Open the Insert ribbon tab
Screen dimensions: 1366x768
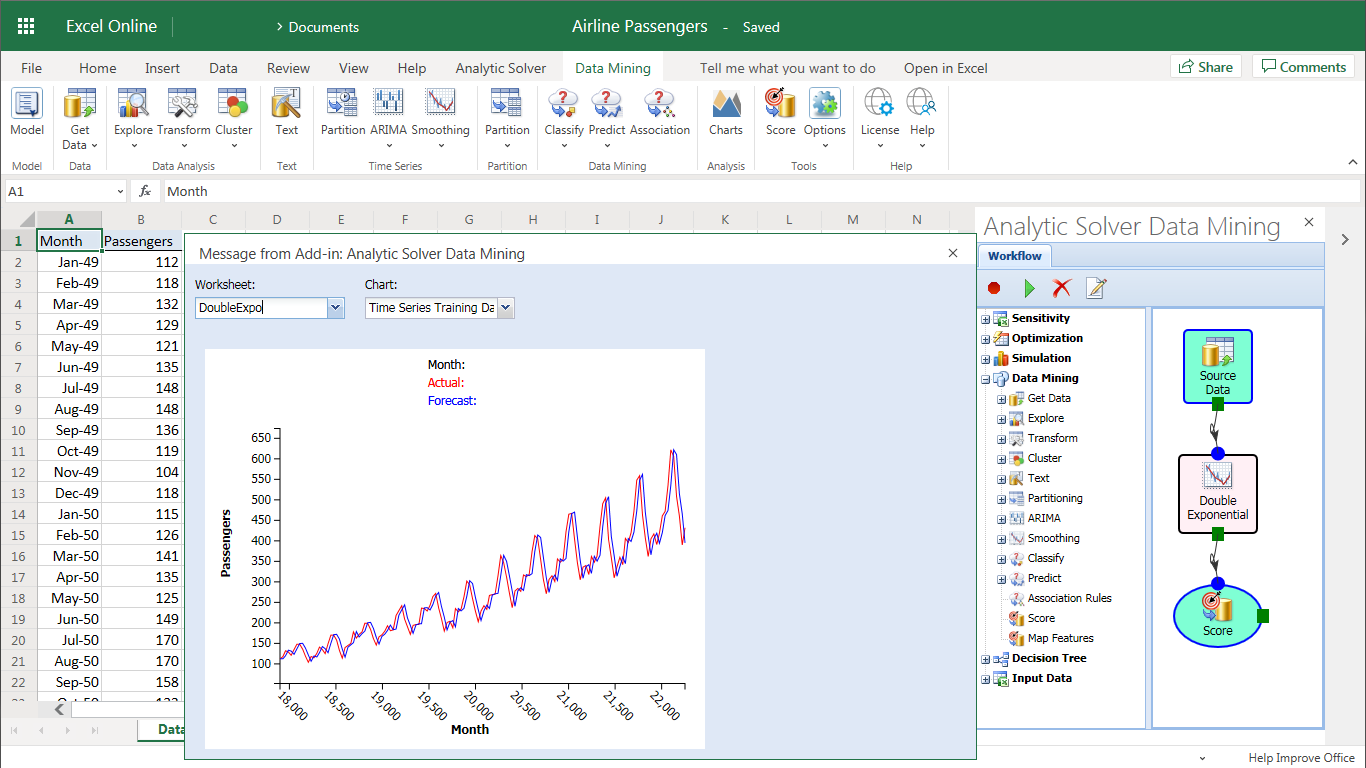pos(162,68)
